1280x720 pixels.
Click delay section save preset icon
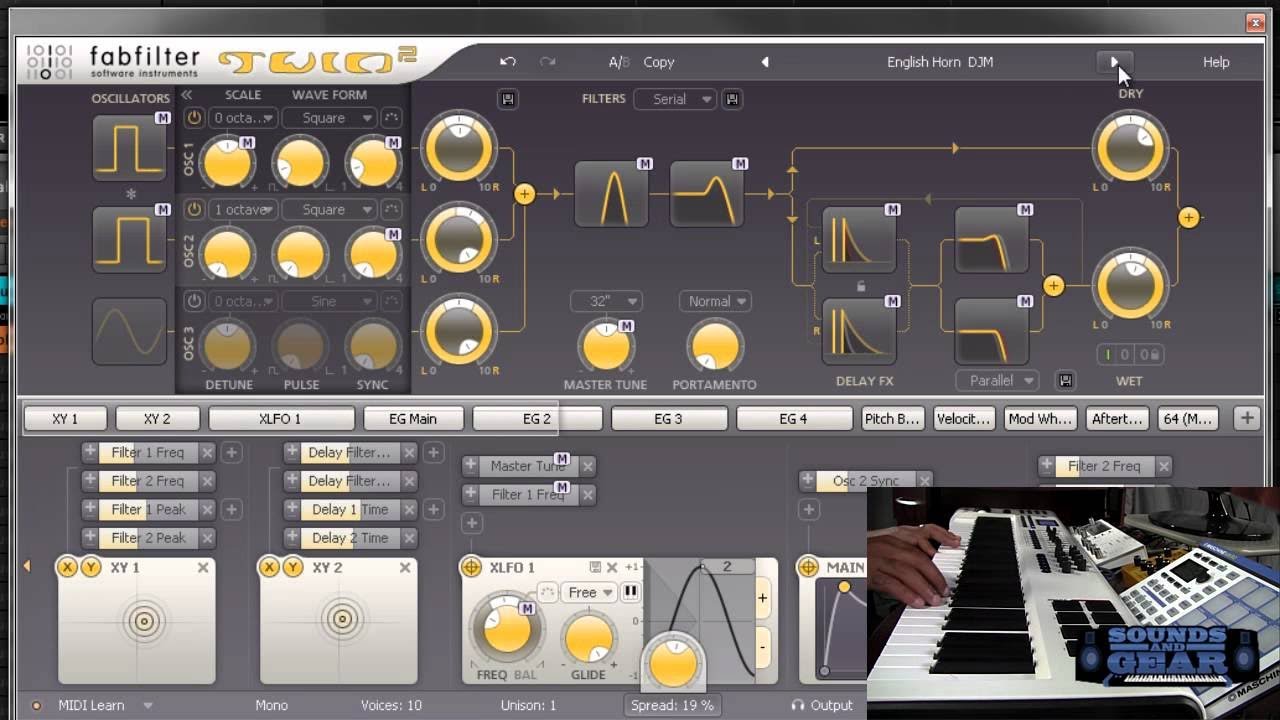[x=1066, y=380]
